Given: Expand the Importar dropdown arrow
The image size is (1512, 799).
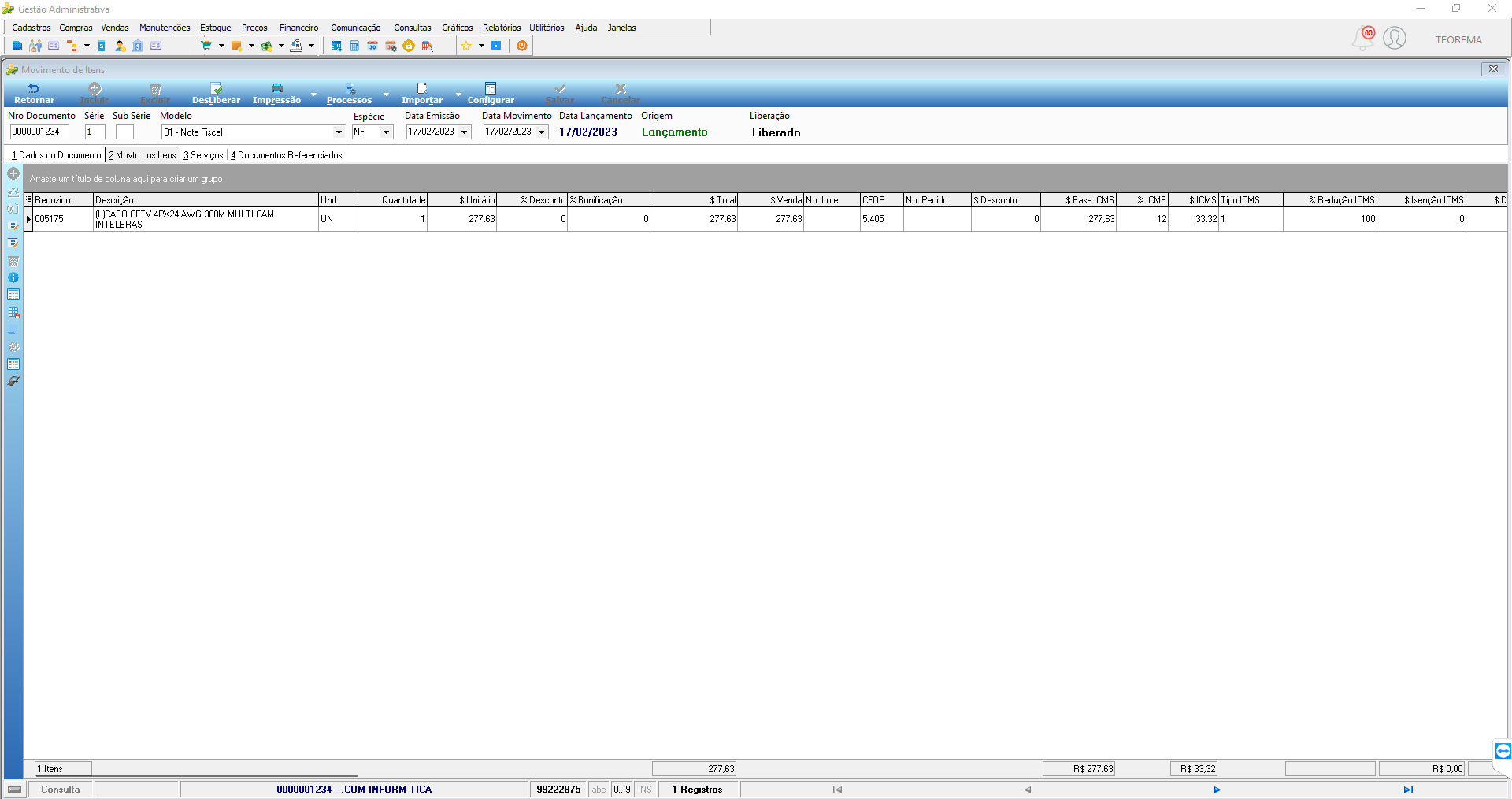Looking at the screenshot, I should [458, 94].
